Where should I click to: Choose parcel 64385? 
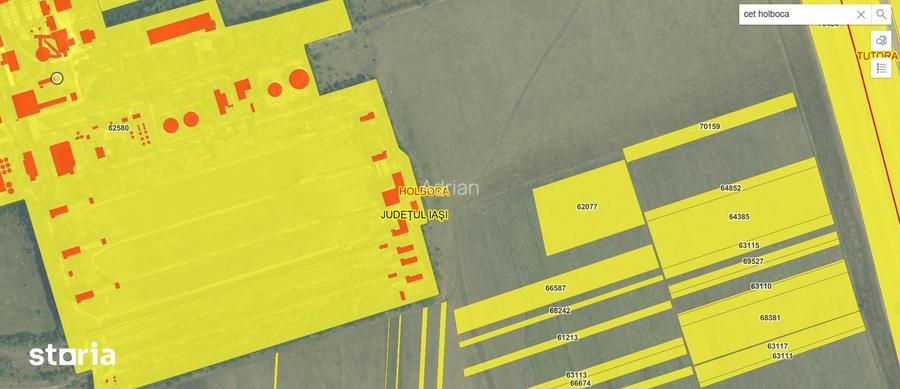click(x=739, y=217)
